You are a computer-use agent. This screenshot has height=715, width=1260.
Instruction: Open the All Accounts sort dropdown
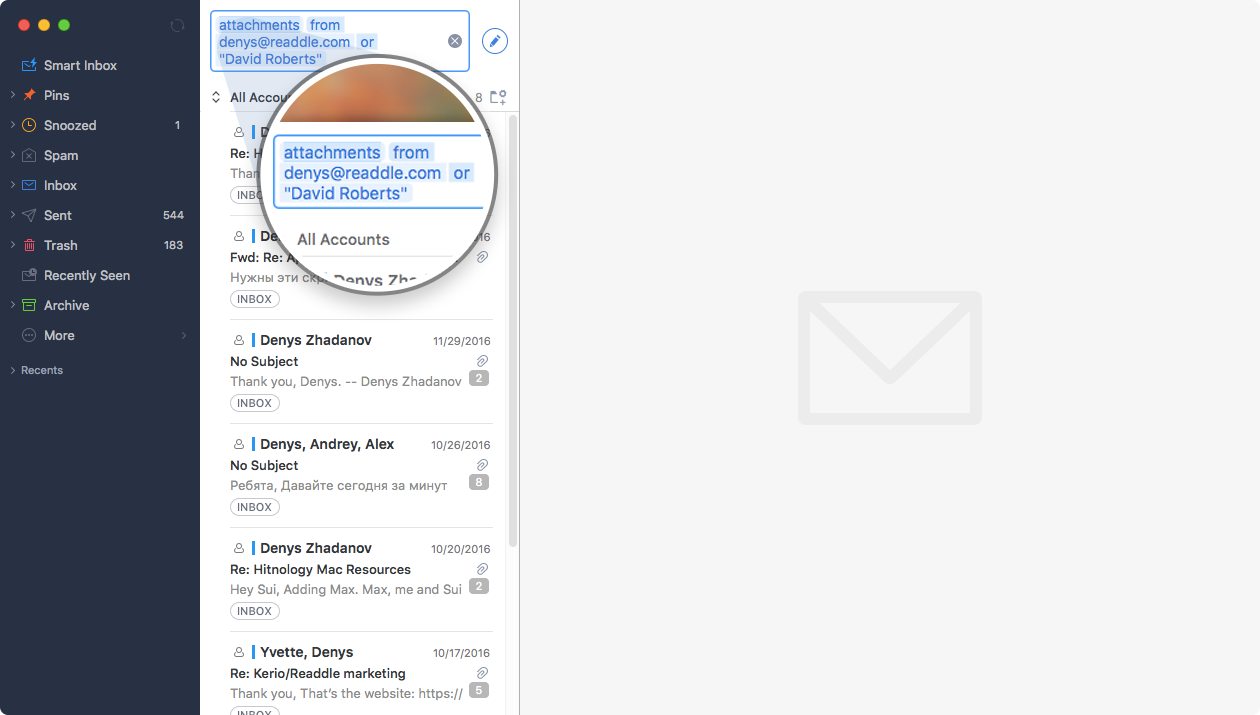coord(216,97)
